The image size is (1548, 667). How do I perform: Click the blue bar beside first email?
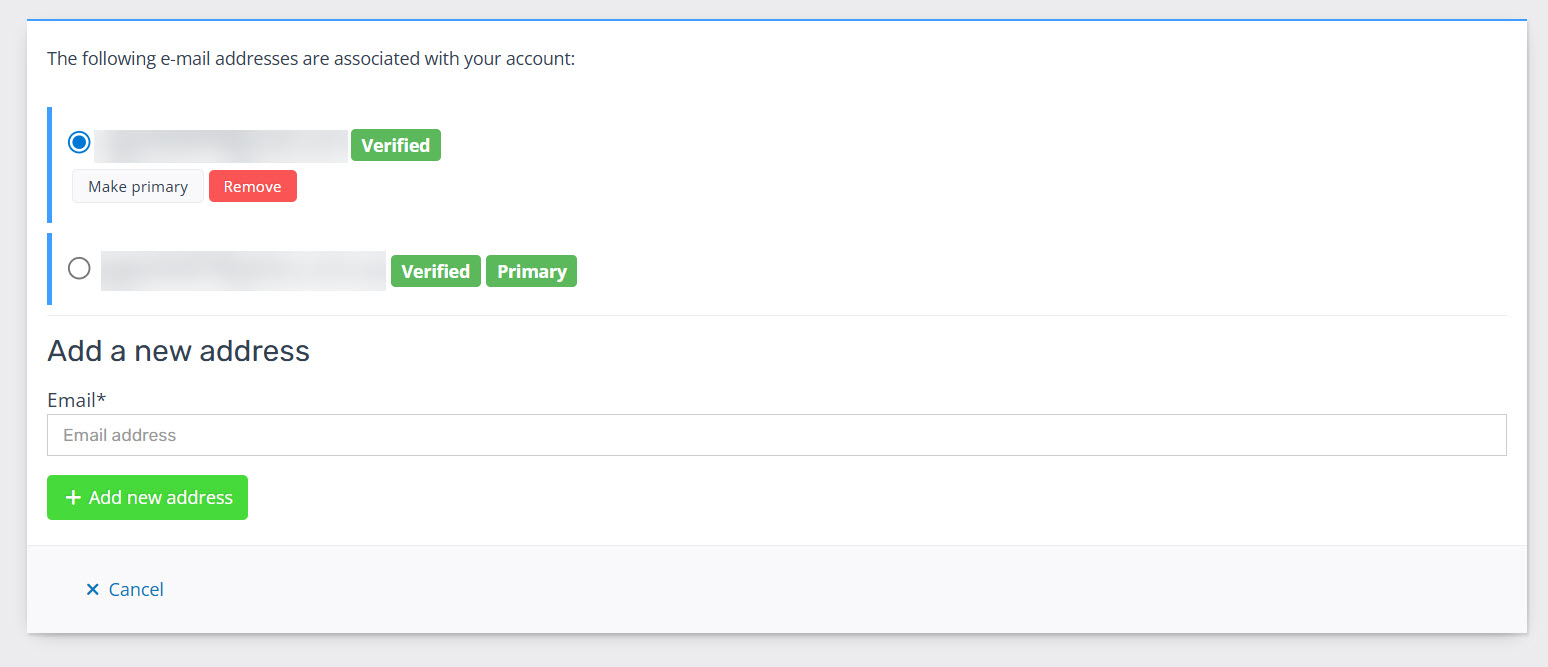point(49,165)
